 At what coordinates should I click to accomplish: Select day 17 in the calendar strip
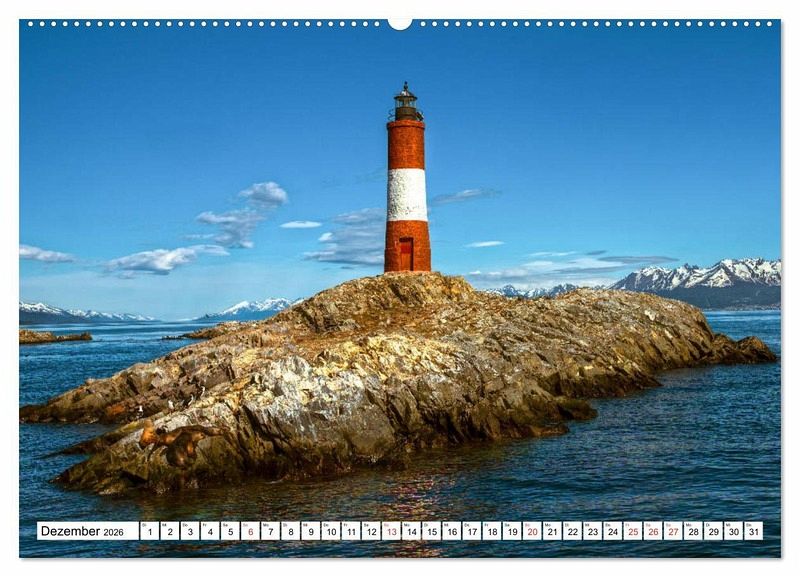472,531
